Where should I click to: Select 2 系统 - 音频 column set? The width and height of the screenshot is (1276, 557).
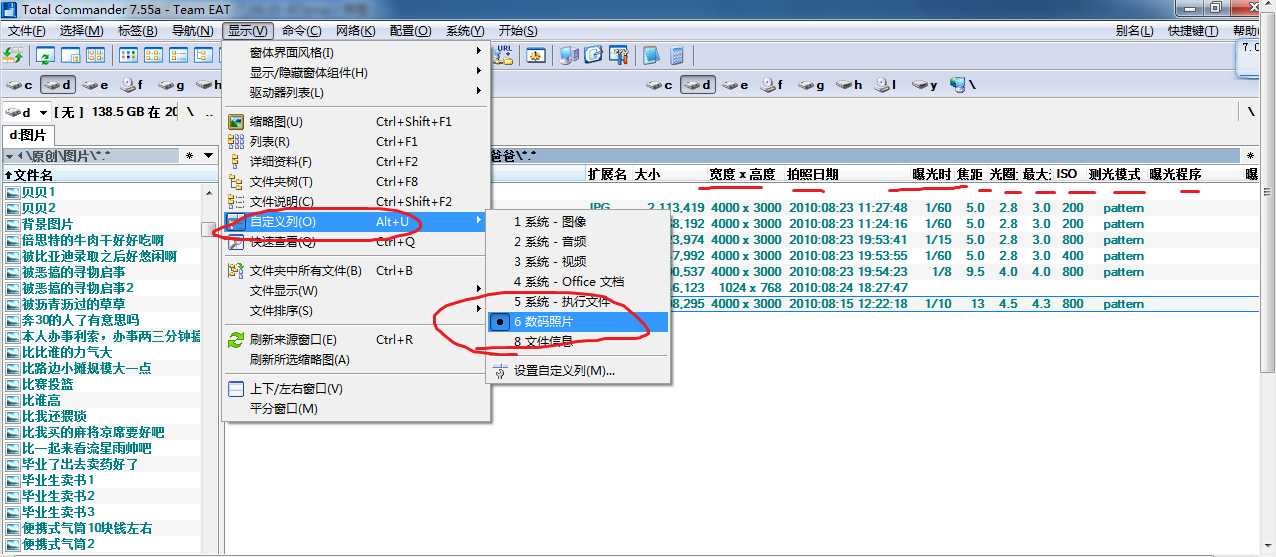tap(577, 242)
